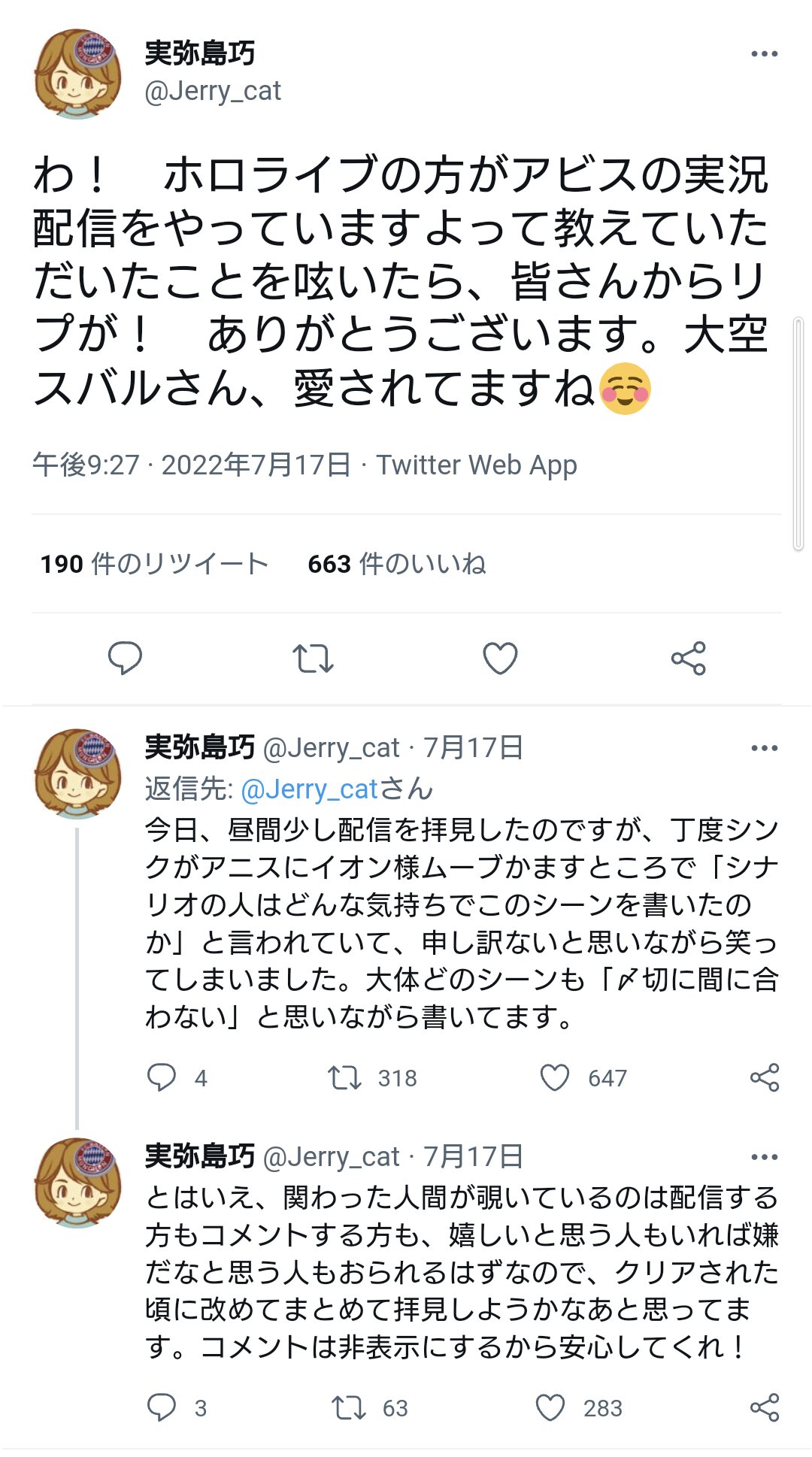The image size is (812, 1457).
Task: Like the reply with 647 likes
Action: 555,1077
